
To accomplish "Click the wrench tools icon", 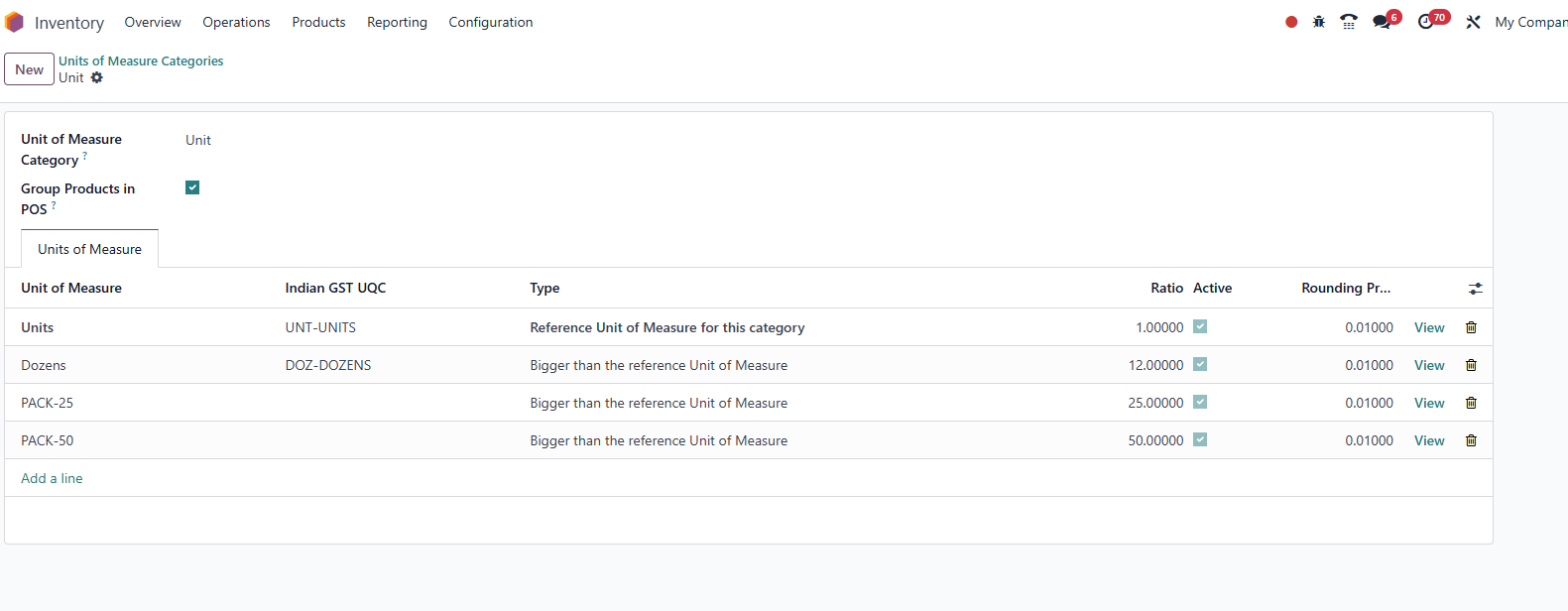I will coord(1473,22).
